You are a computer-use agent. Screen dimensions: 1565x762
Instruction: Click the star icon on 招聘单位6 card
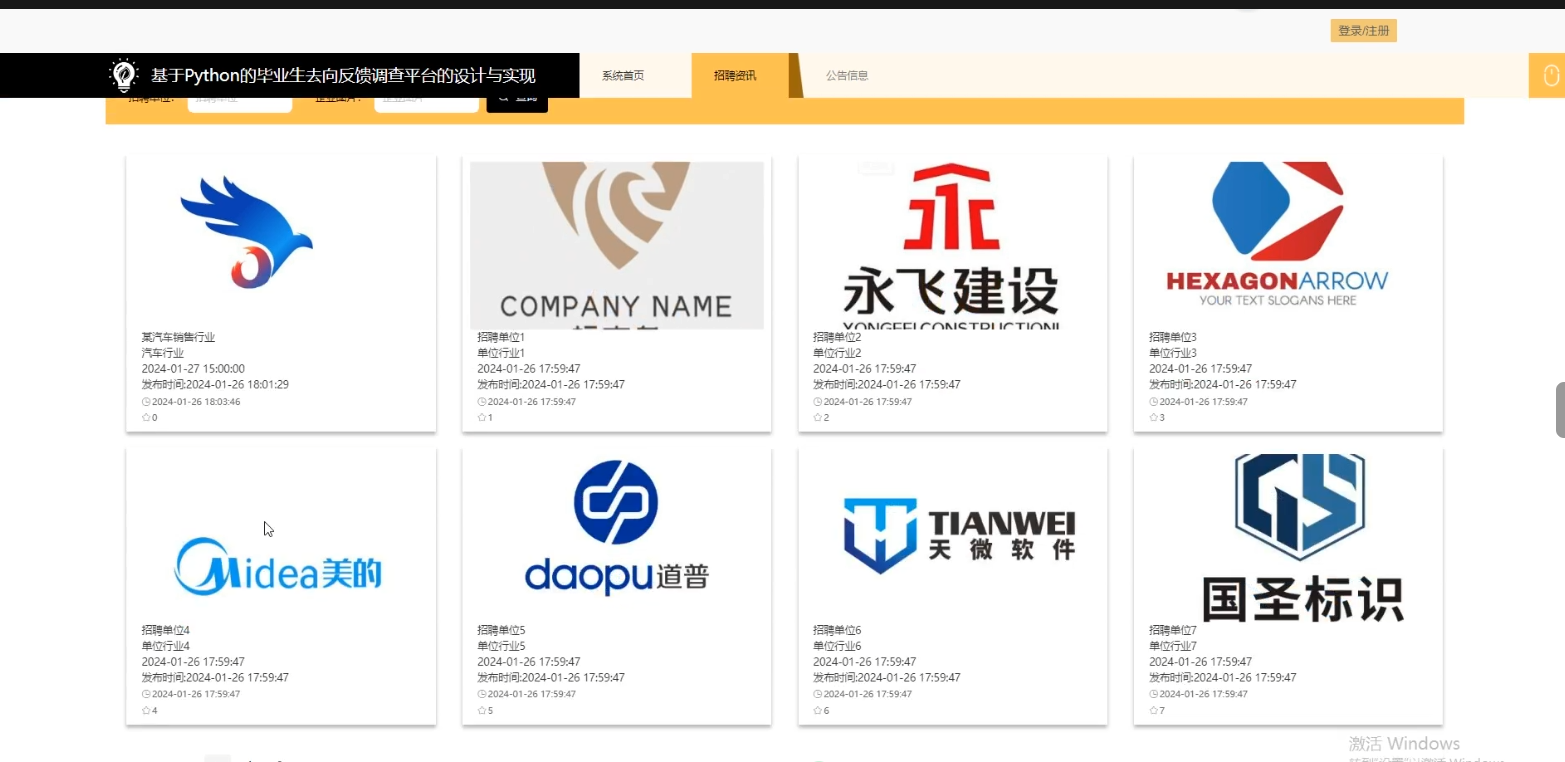coord(817,710)
